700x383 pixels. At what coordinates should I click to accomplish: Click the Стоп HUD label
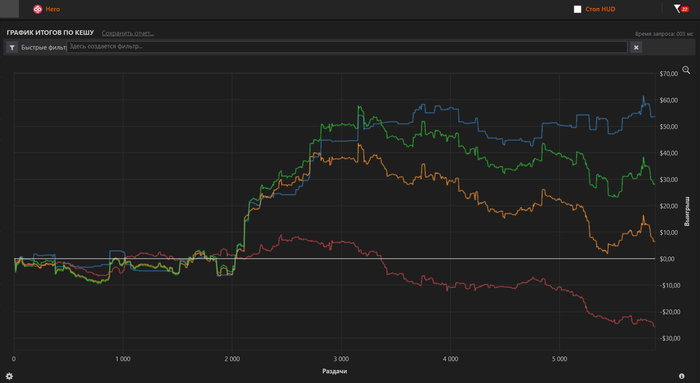point(600,9)
